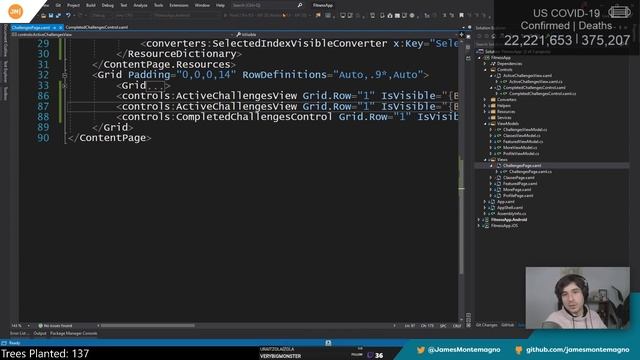Expand the Helpers folder
The image size is (640, 360).
pos(485,106)
